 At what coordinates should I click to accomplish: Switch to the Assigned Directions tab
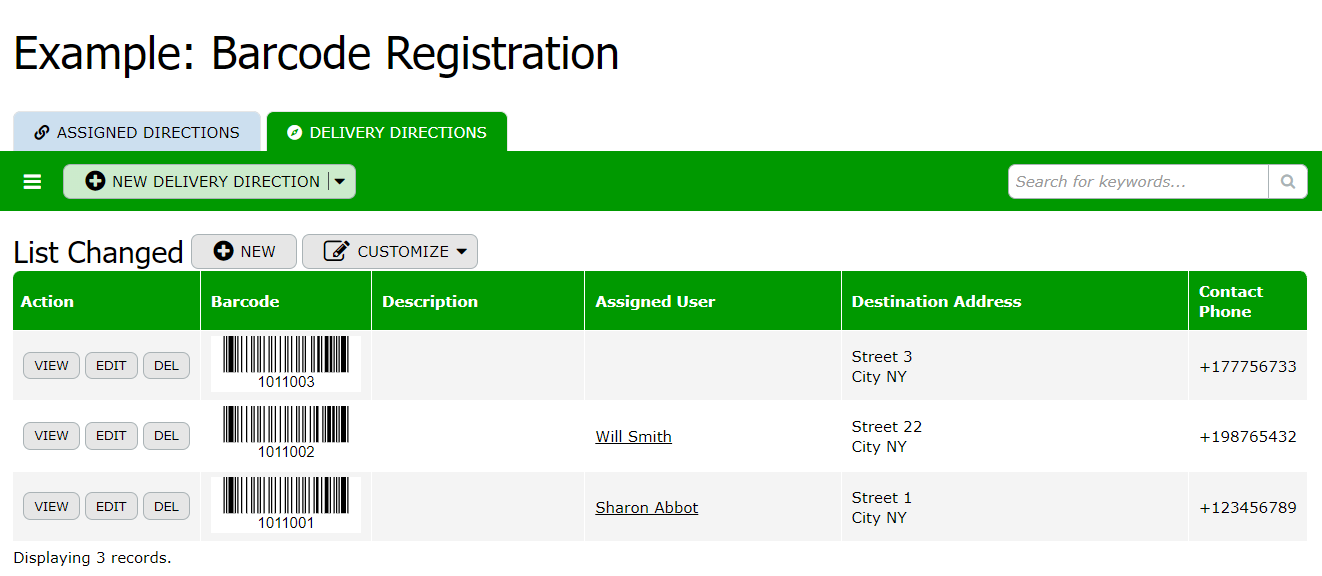tap(137, 133)
